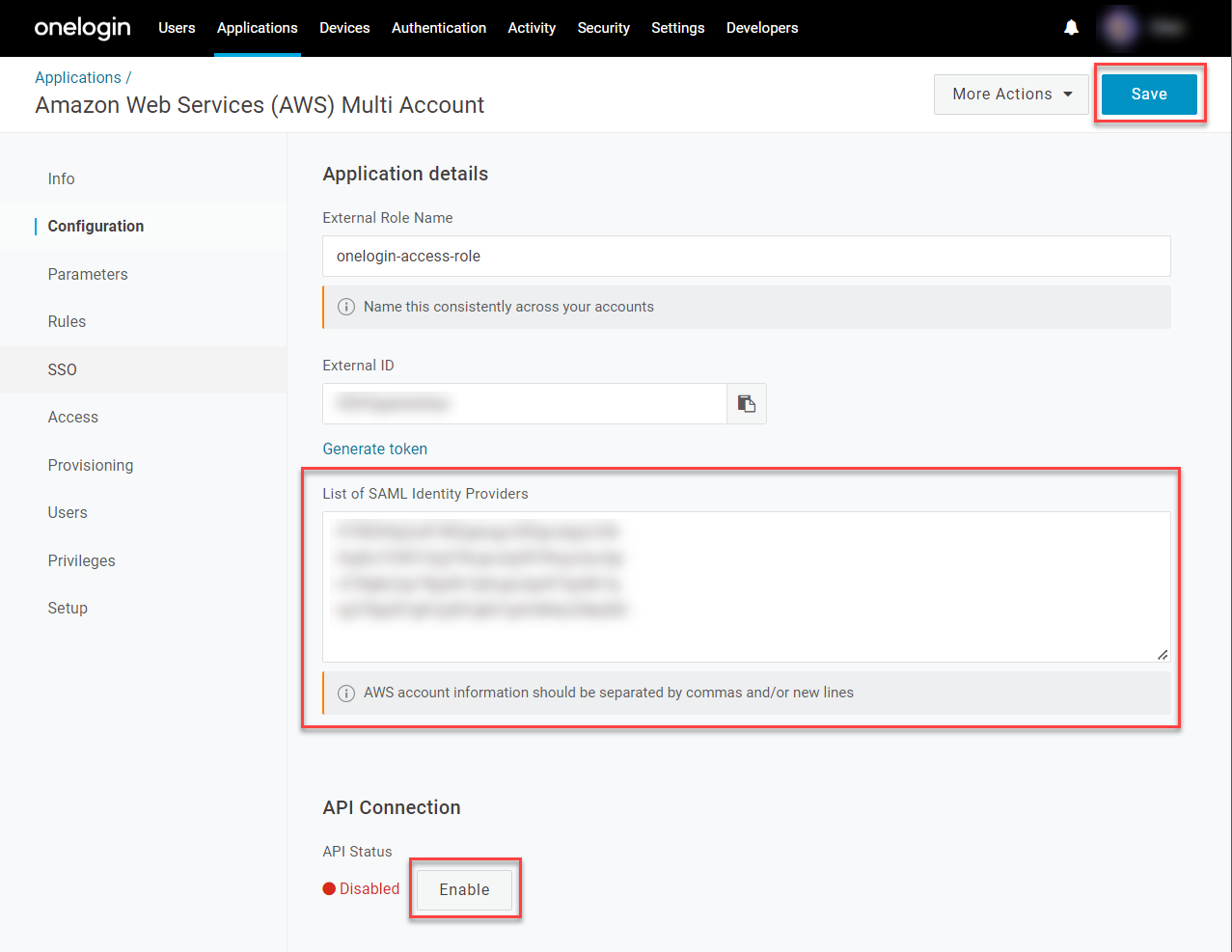This screenshot has width=1232, height=952.
Task: Click info icon beside 'Name this consistently'
Action: [345, 307]
